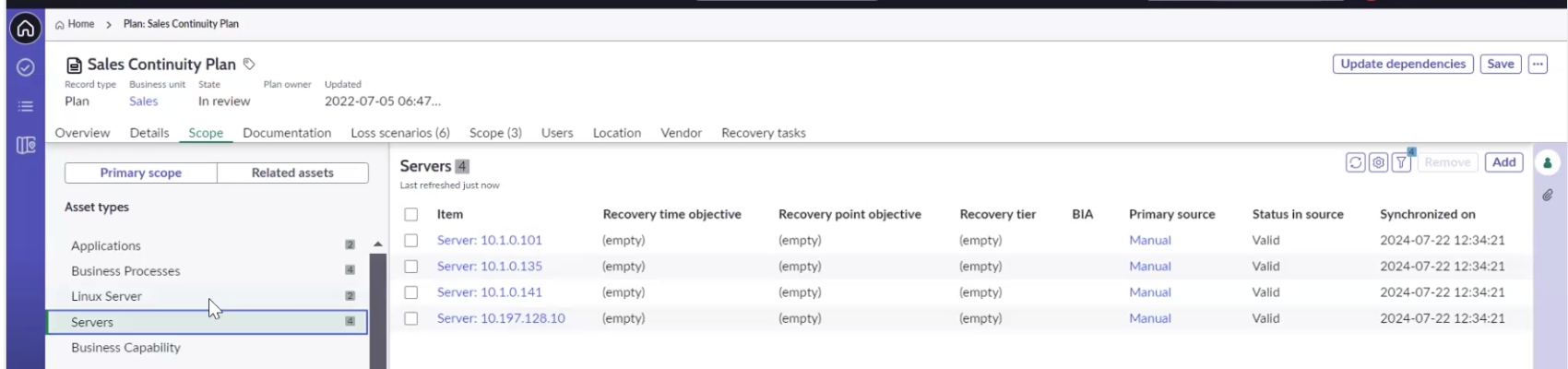1568x369 pixels.
Task: Check the Server: 10.197.128.10 row
Action: (411, 318)
